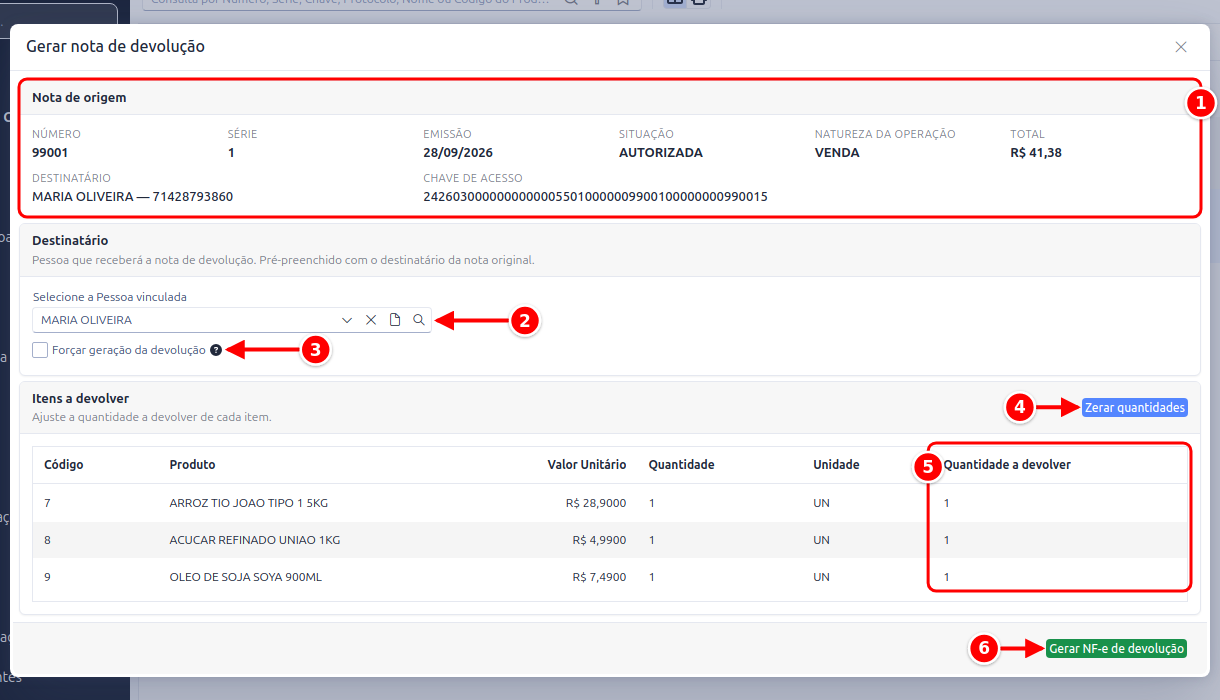
Task: Enable Forçar geração da devolução checkbox
Action: 40,350
